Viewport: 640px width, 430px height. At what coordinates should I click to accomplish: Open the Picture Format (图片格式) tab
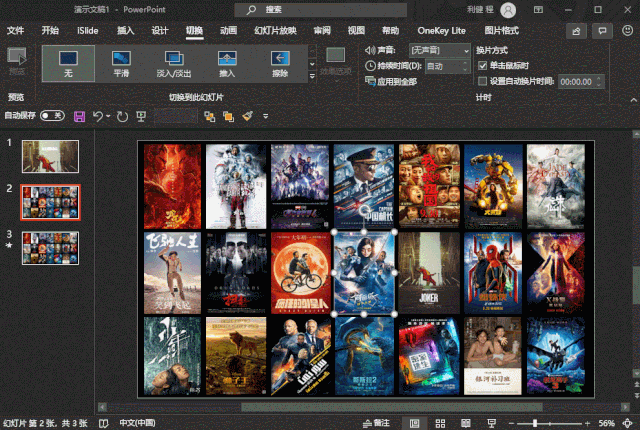pos(502,31)
